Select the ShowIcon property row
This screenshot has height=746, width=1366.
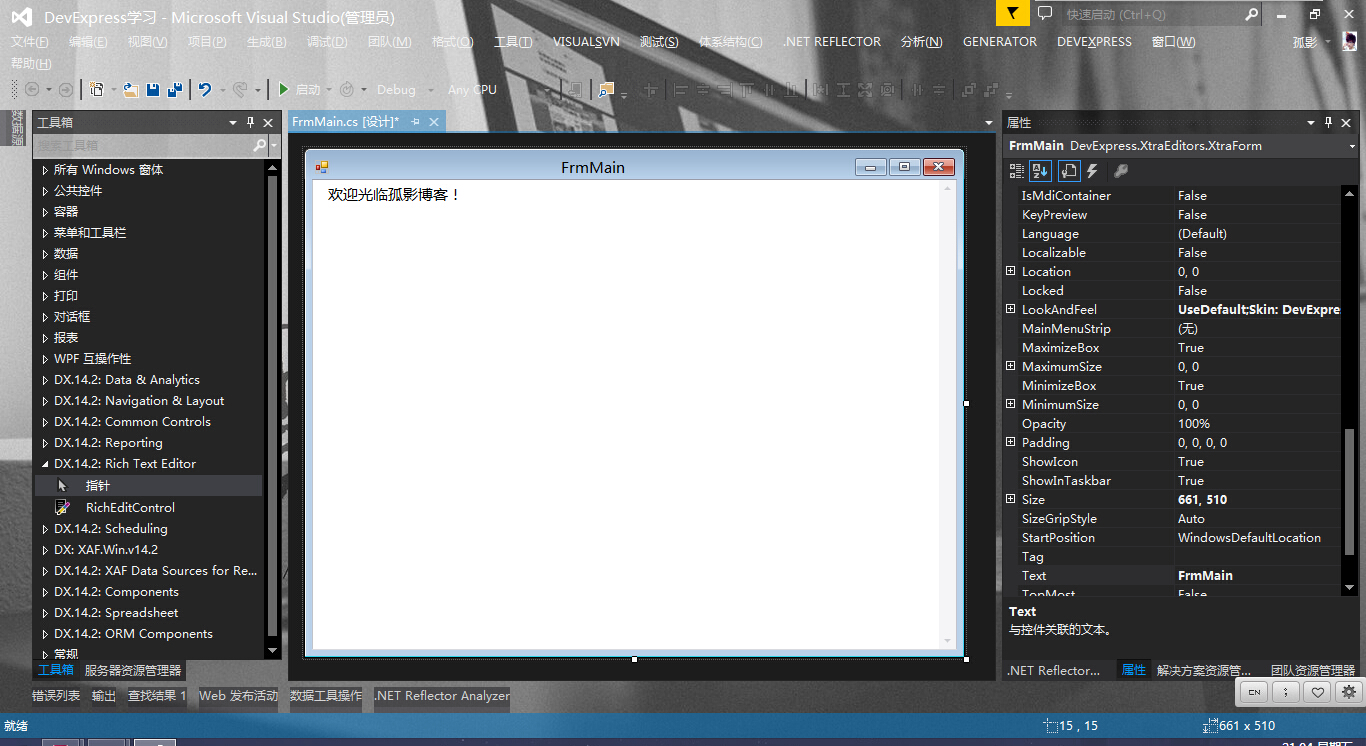pyautogui.click(x=1172, y=461)
